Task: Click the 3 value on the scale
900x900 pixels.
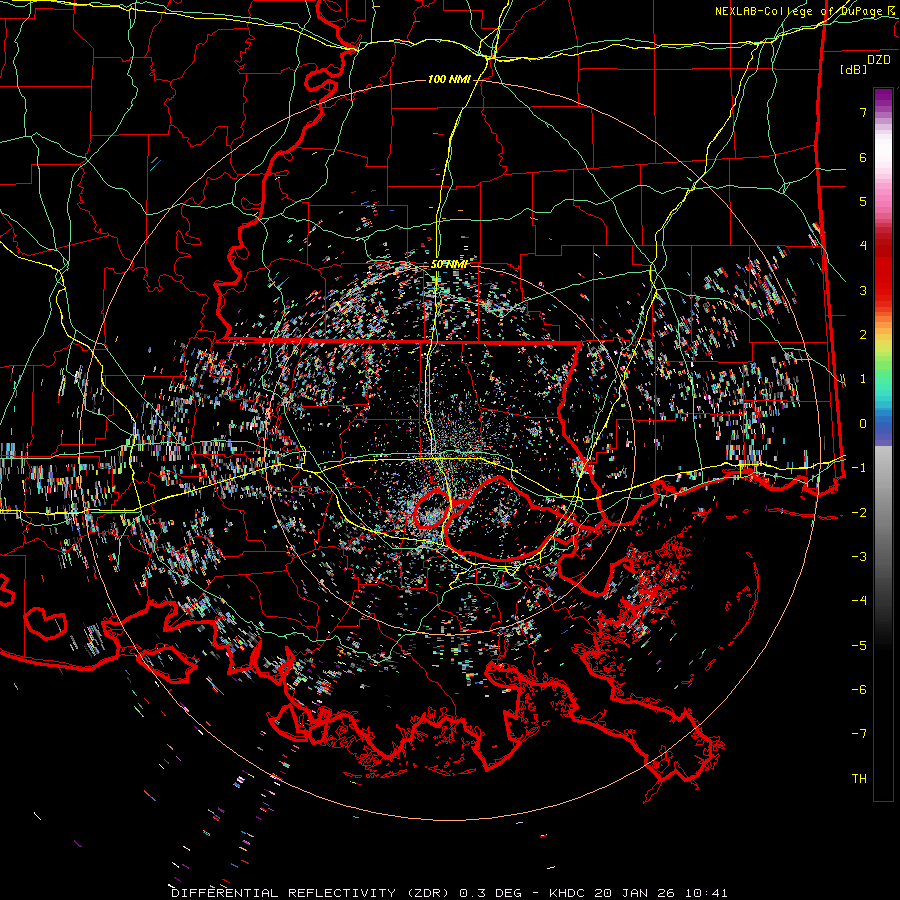Action: (863, 290)
